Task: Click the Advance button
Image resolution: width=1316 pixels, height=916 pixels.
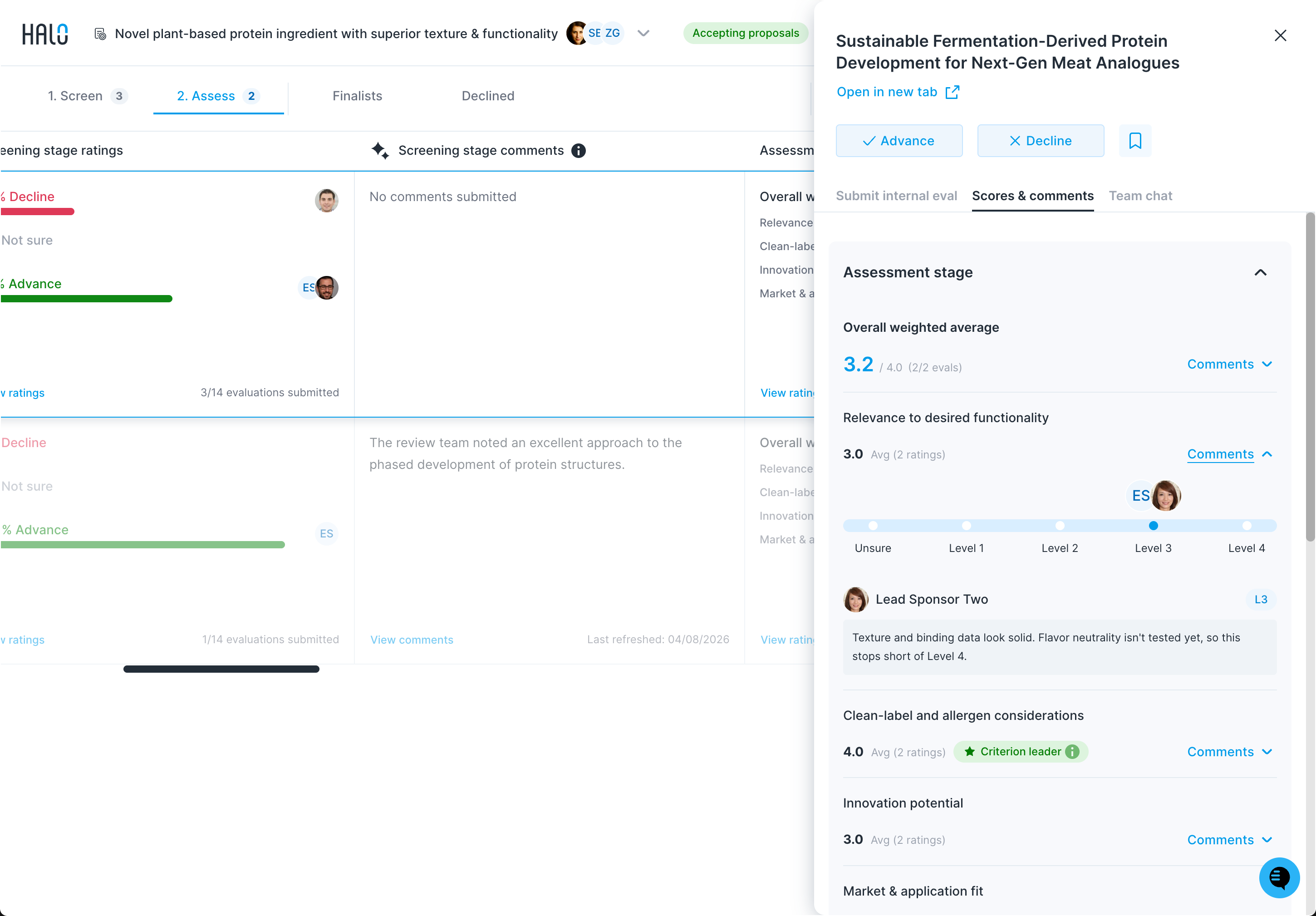Action: (x=899, y=140)
